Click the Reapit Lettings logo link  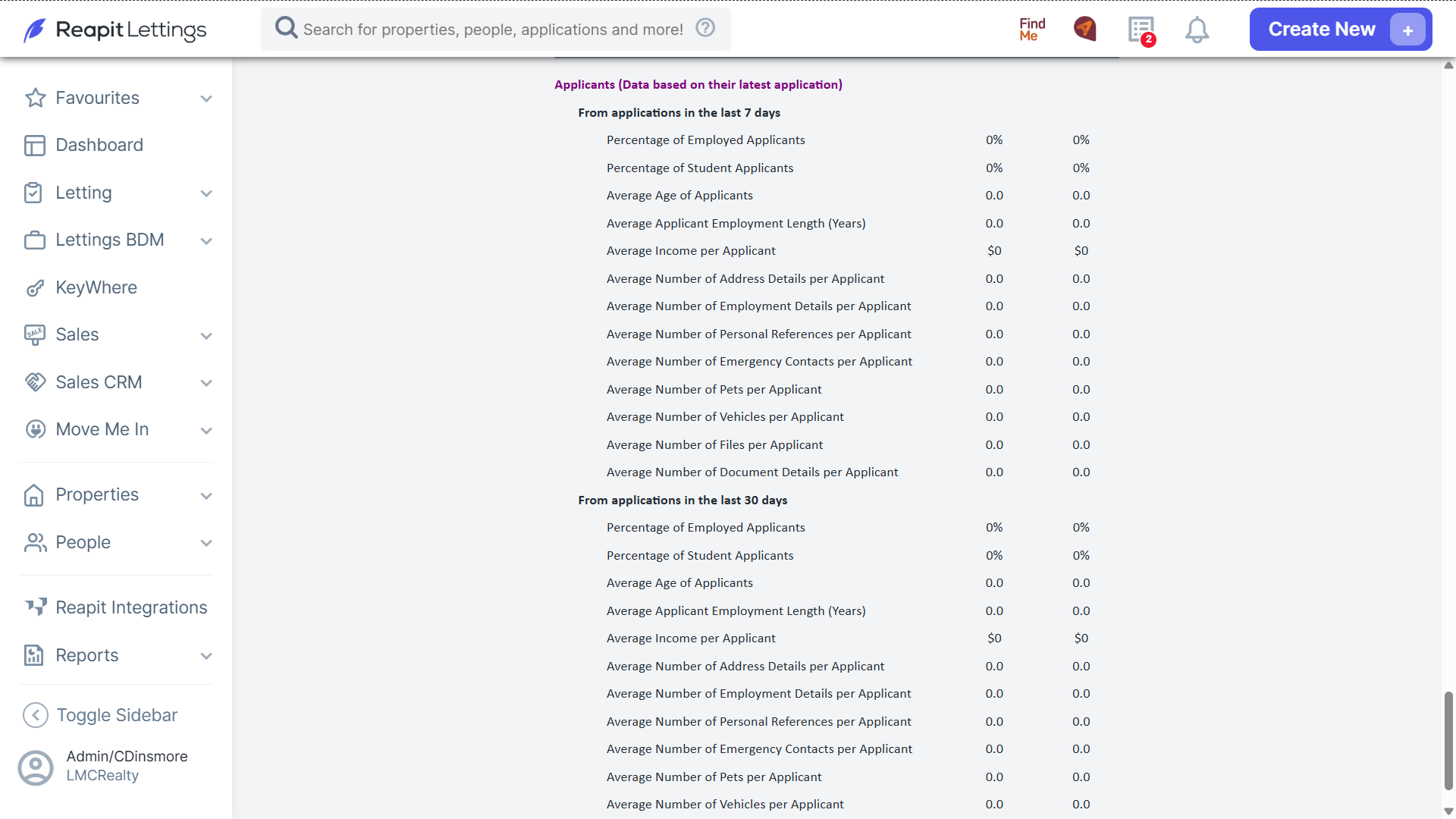pos(115,30)
